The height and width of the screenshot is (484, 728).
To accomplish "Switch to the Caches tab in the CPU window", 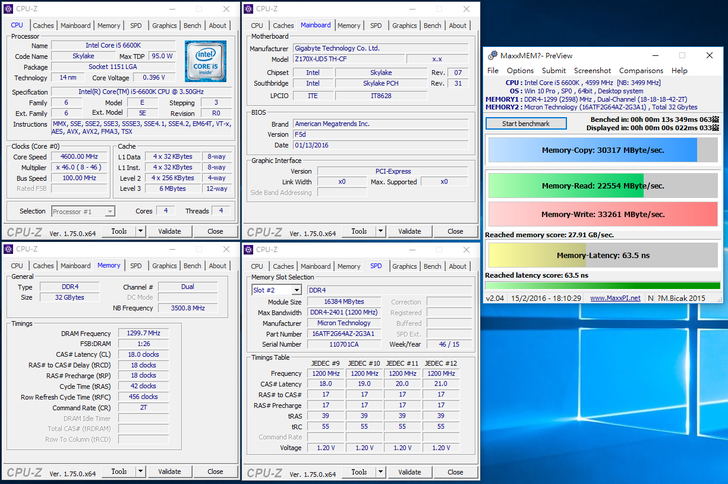I will (43, 25).
